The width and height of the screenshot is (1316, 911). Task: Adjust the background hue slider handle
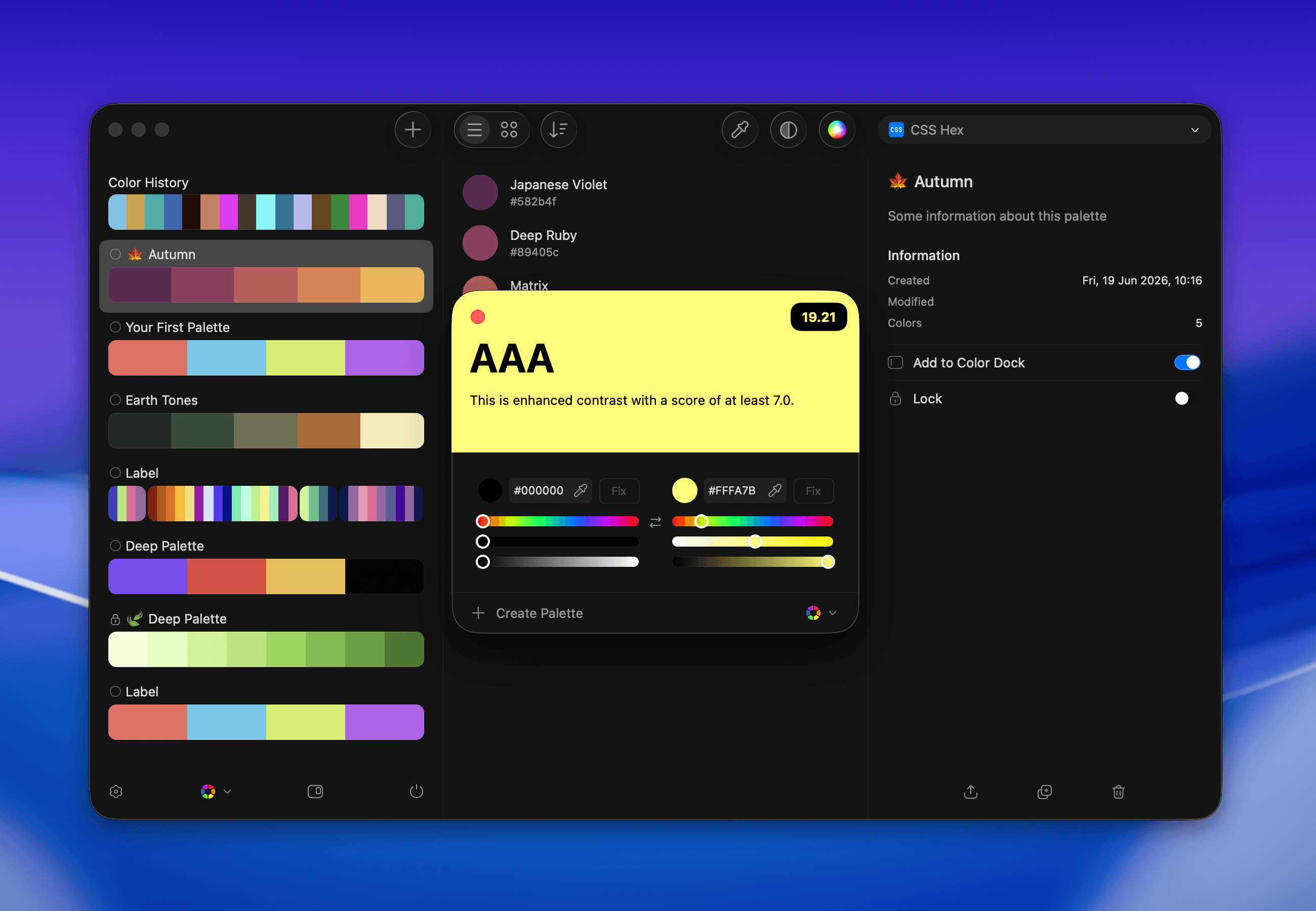coord(702,521)
